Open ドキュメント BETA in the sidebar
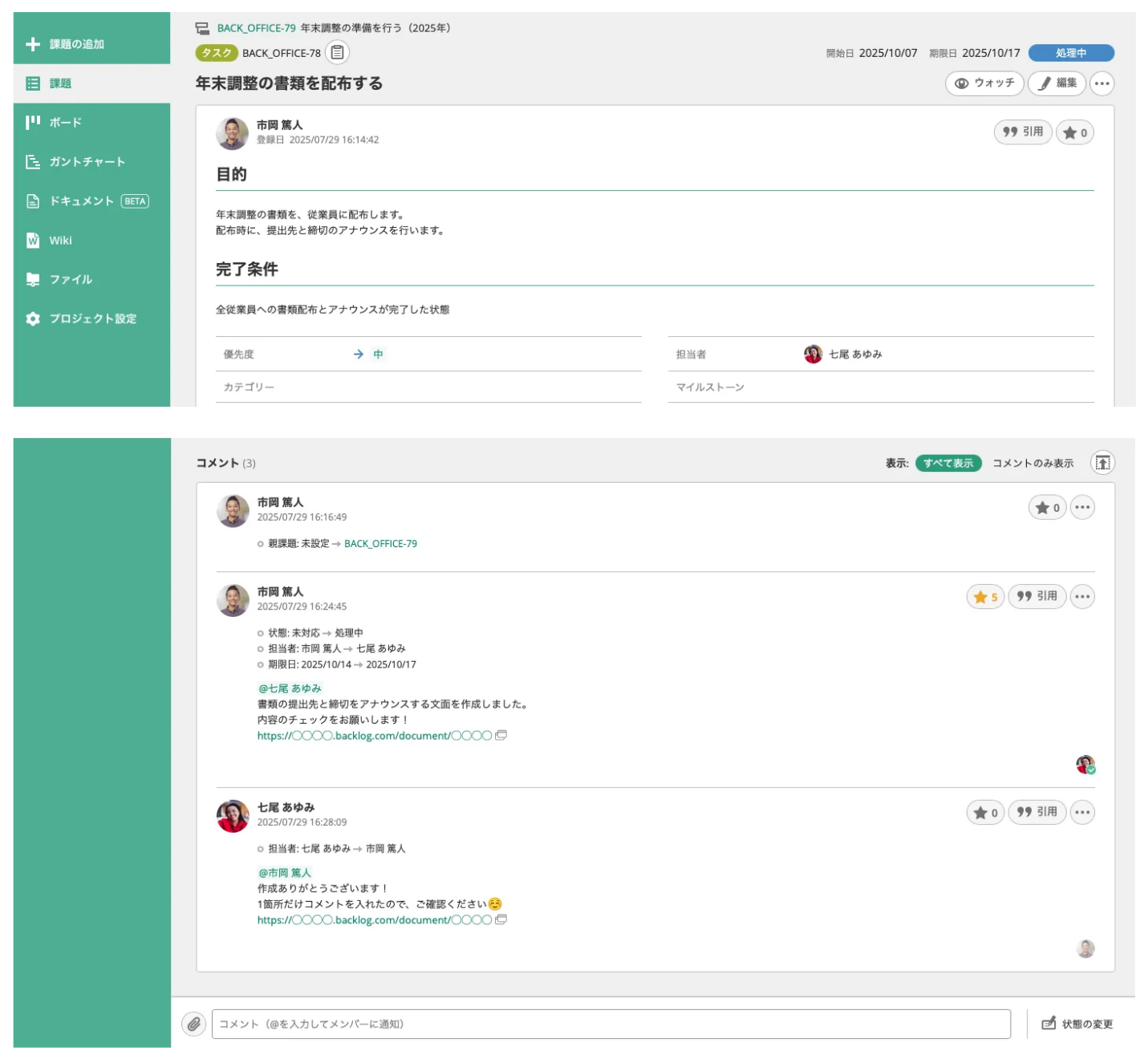Viewport: 1148px width, 1059px height. point(91,201)
